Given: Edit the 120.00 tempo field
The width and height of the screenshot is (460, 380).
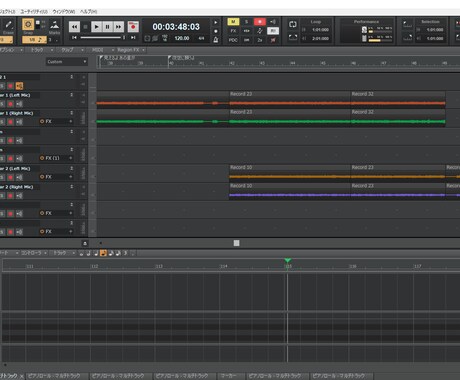Looking at the screenshot, I should 182,38.
